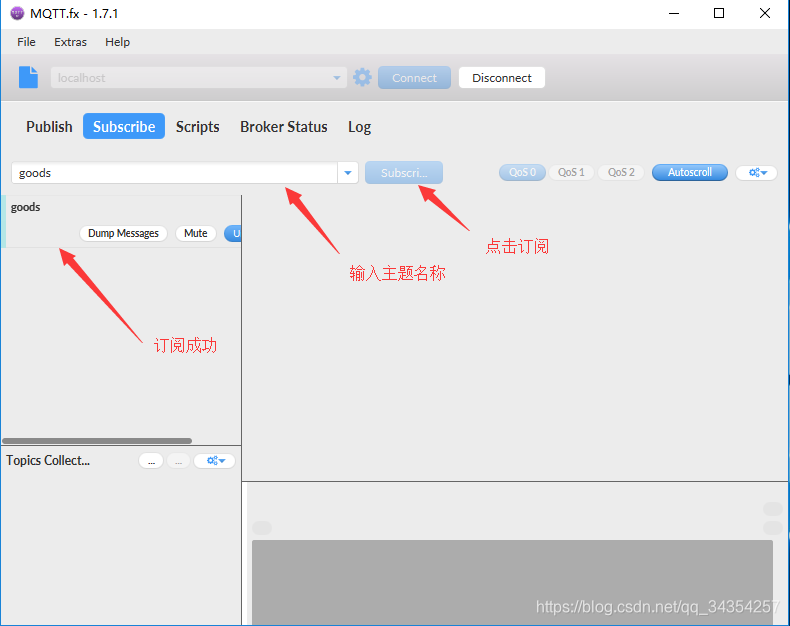Screen dimensions: 790x626
Task: Switch to the Subscribe tab
Action: click(124, 127)
